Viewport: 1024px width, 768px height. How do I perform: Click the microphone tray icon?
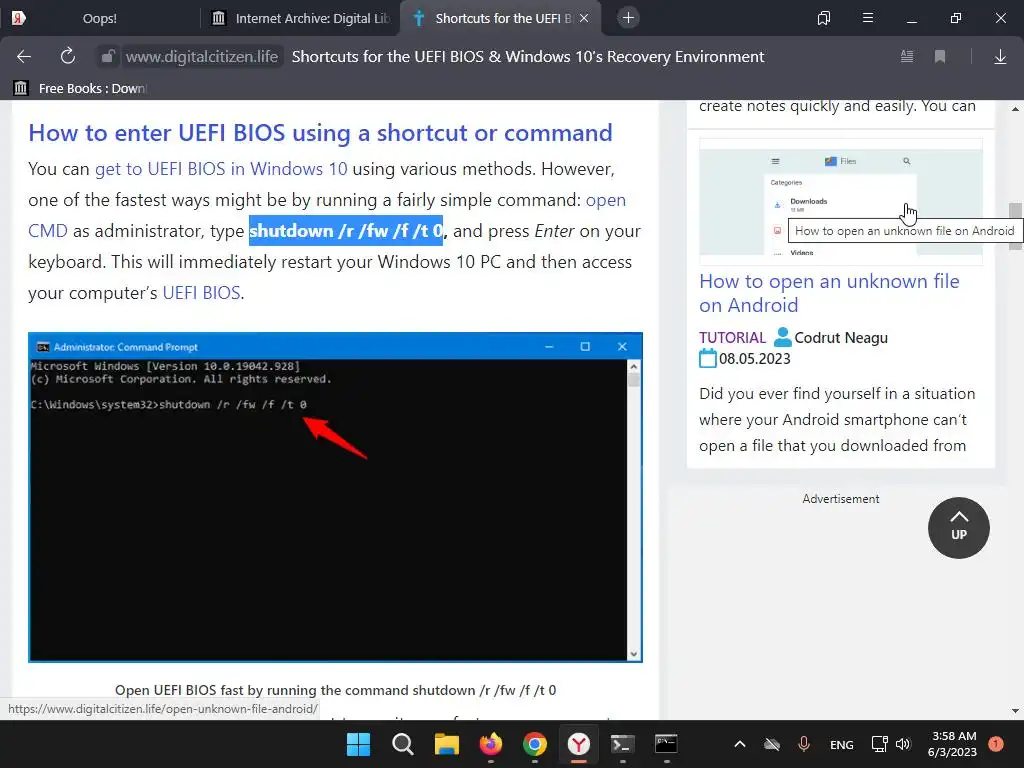804,744
